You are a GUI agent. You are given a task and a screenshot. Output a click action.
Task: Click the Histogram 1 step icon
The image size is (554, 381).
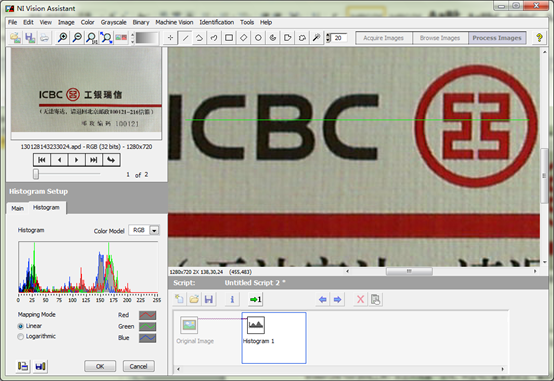[x=255, y=325]
